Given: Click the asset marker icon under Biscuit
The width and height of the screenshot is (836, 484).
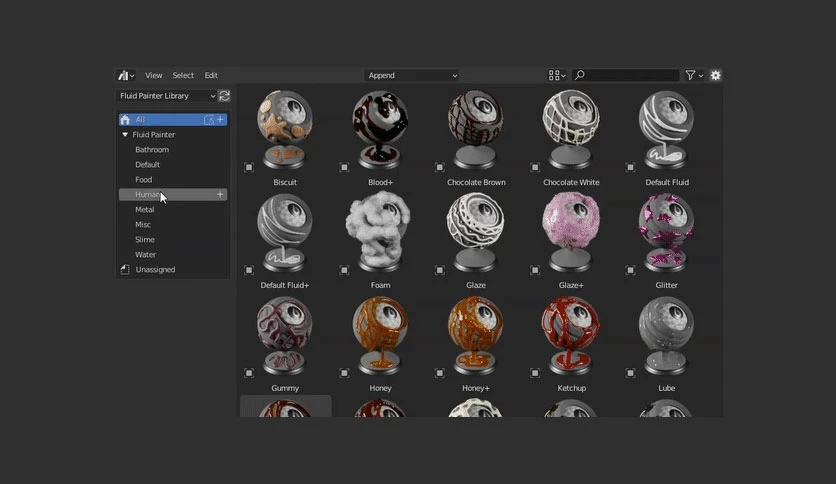Looking at the screenshot, I should [249, 167].
